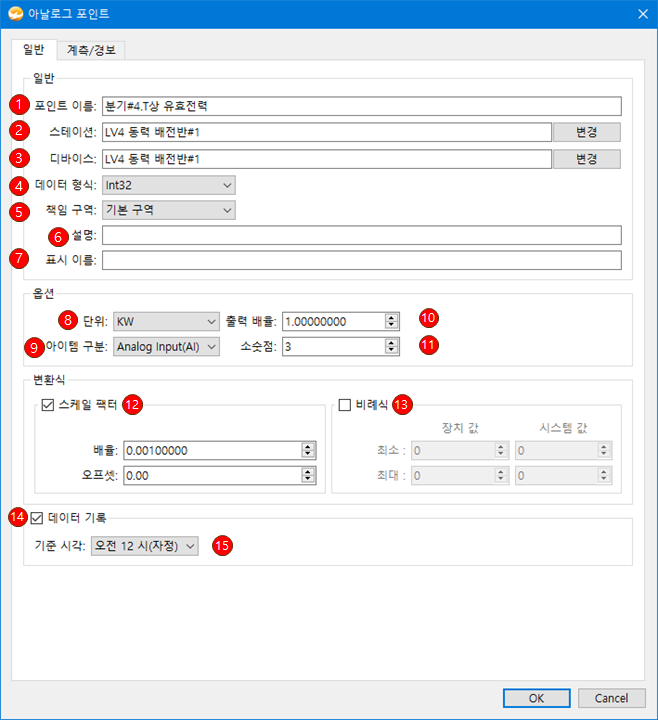Increase 출력 배율 with up arrow
The image size is (658, 720).
click(x=391, y=318)
